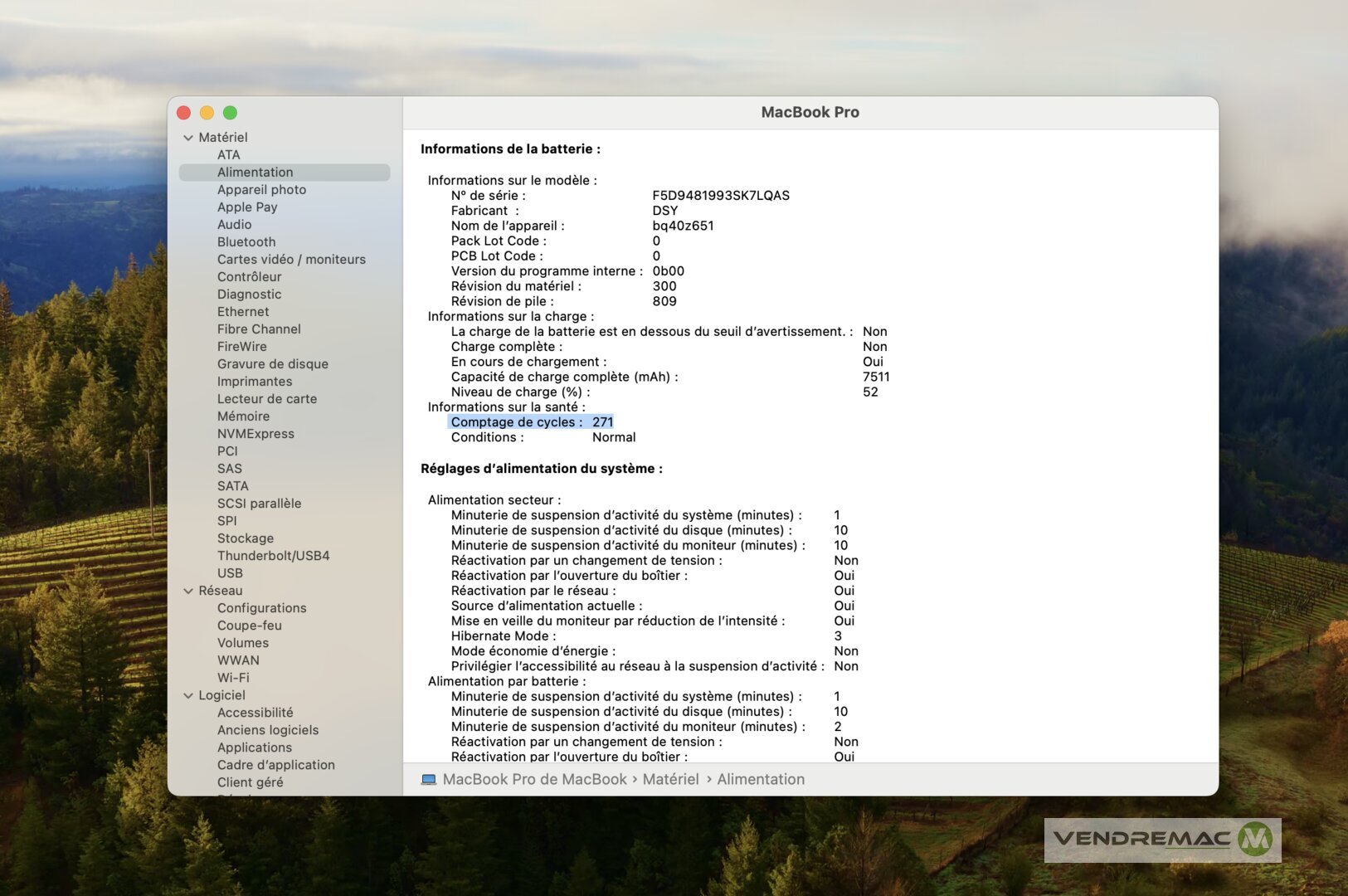Click the laptop icon in path bar
The height and width of the screenshot is (896, 1348).
tap(428, 780)
